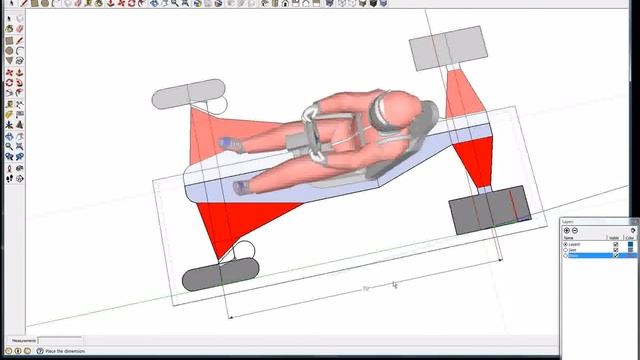Screen dimensions: 640x360
Task: Select the Text label tool
Action: click(20, 115)
